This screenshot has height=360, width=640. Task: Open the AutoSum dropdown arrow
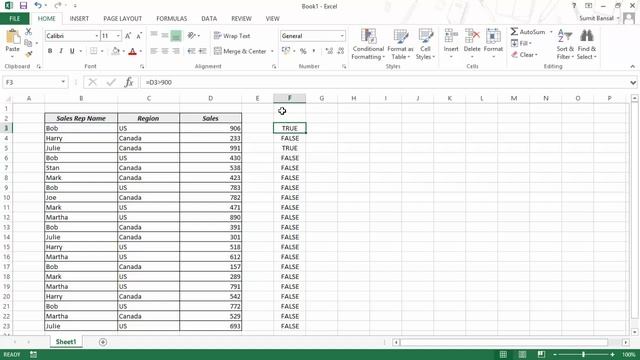551,32
